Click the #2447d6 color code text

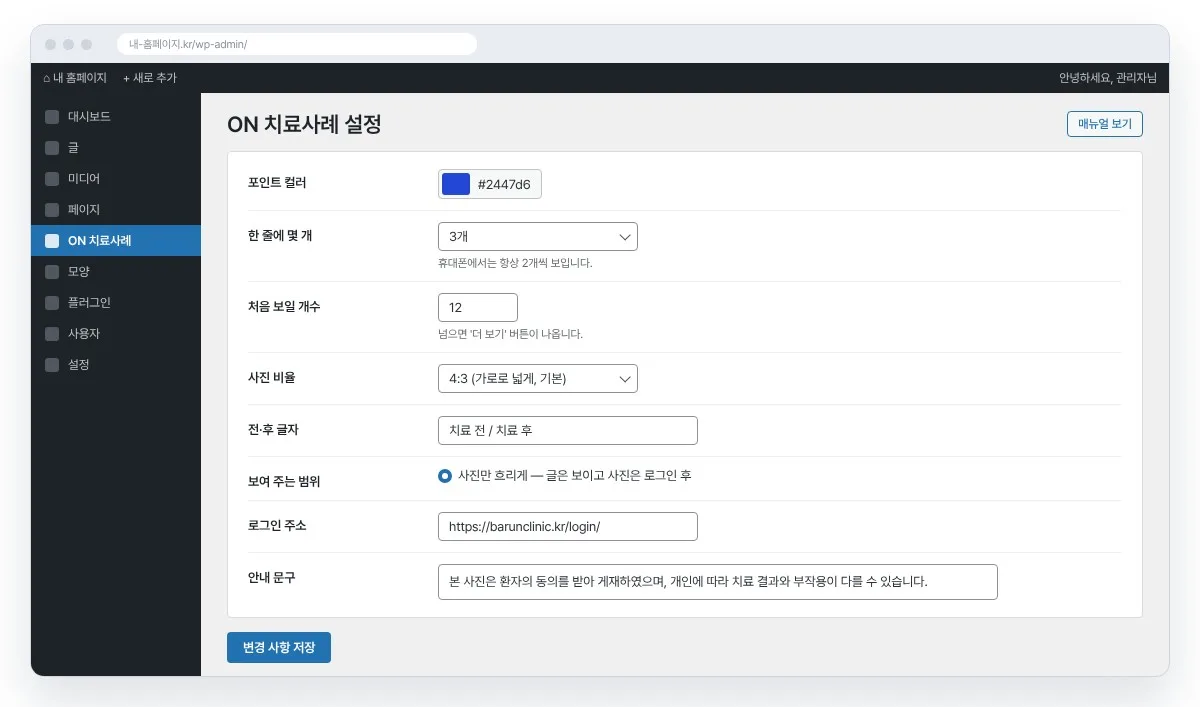click(504, 184)
